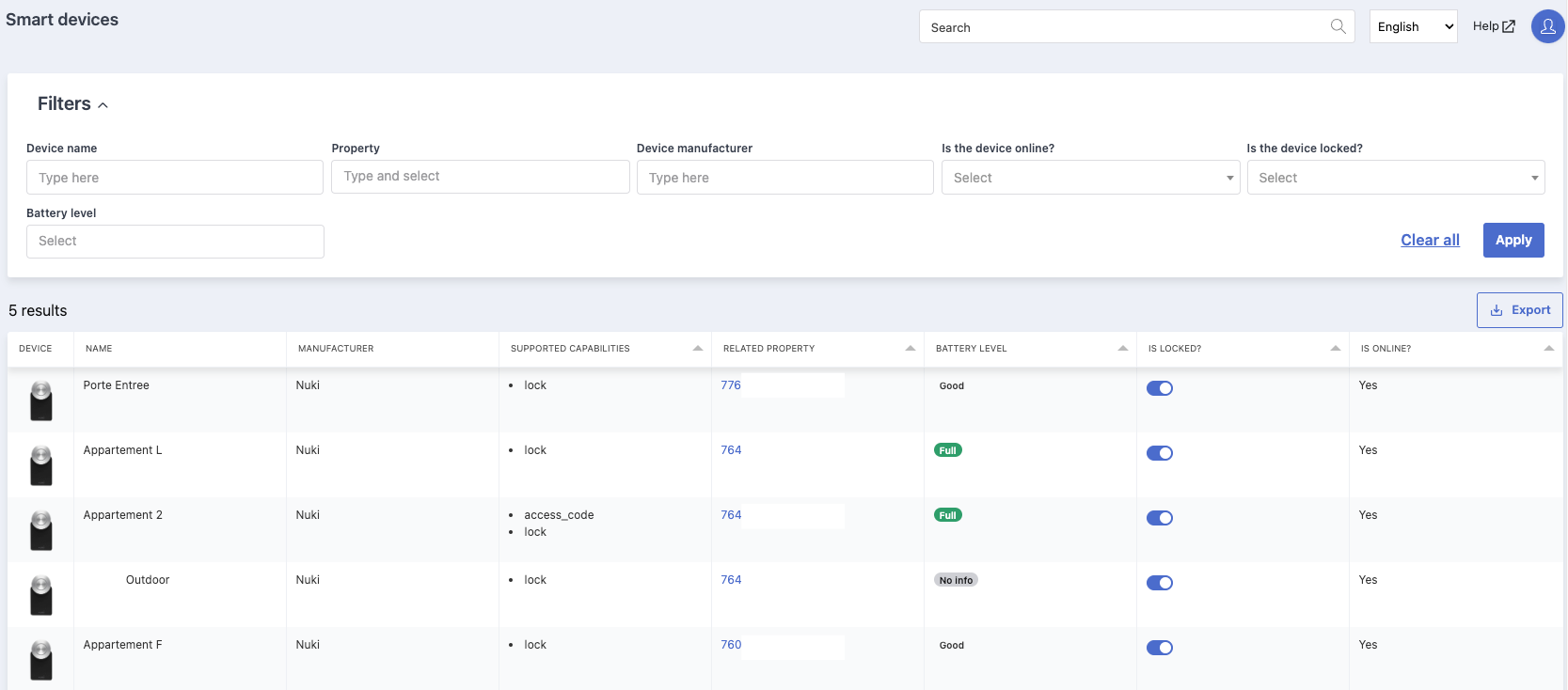Toggle the lock switch for Appartement 2
Image resolution: width=1568 pixels, height=690 pixels.
click(1160, 518)
